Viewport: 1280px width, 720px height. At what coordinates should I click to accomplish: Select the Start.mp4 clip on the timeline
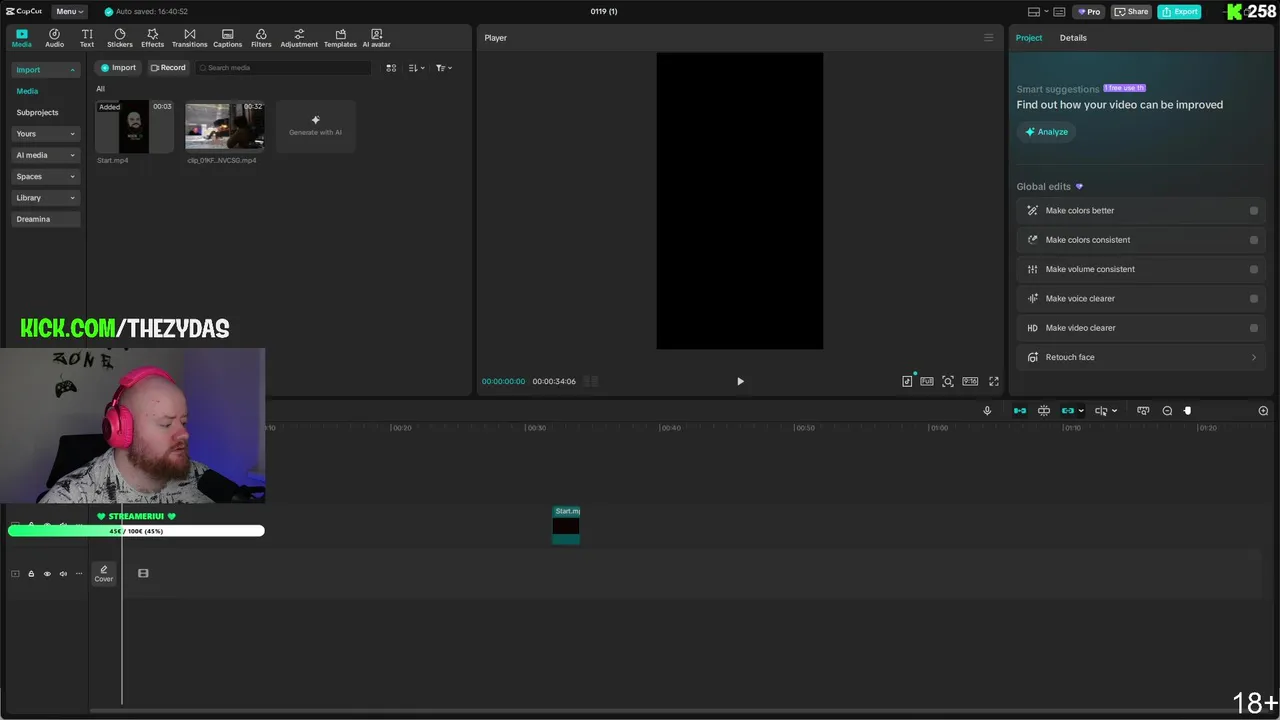point(566,525)
